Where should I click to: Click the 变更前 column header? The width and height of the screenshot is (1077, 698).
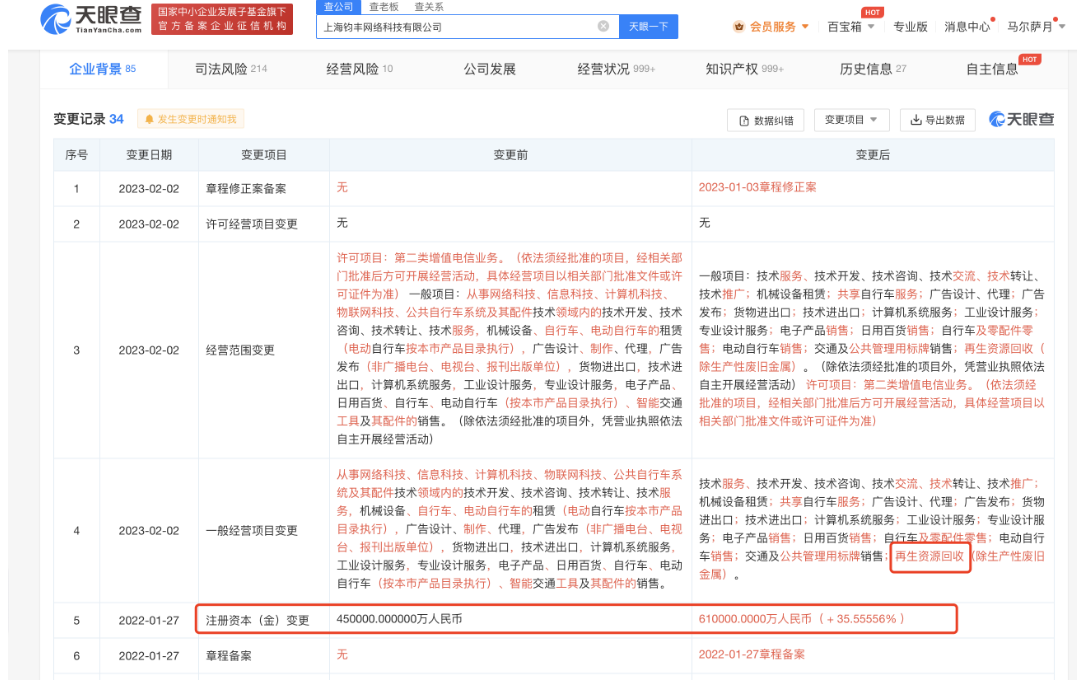510,155
